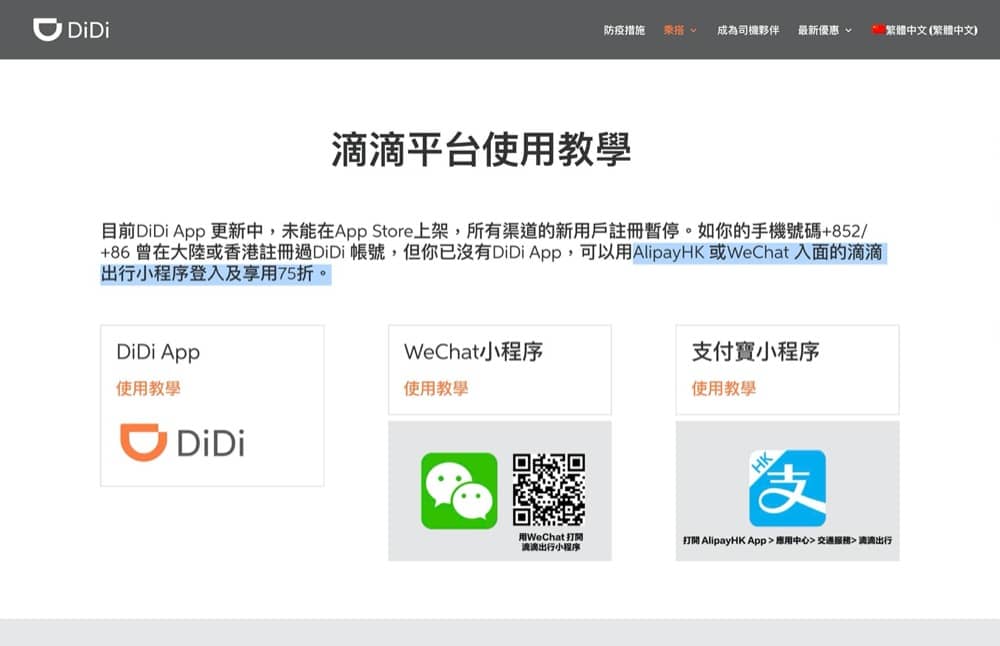Click the flag icon beside 繁體中文
The height and width of the screenshot is (646, 1000).
tap(878, 29)
